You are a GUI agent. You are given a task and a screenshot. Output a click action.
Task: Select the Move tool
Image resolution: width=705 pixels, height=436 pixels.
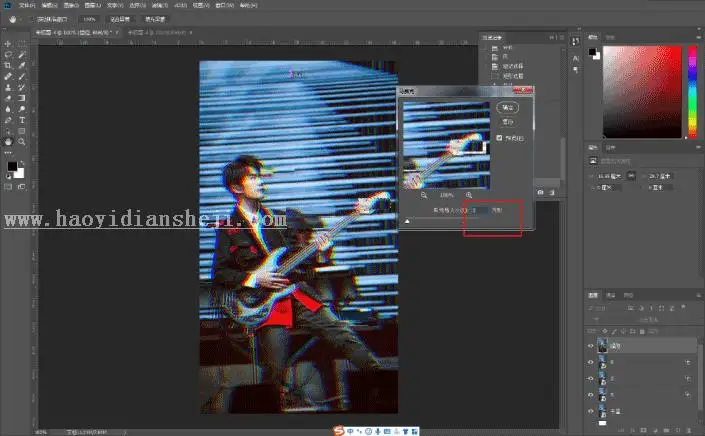click(8, 44)
